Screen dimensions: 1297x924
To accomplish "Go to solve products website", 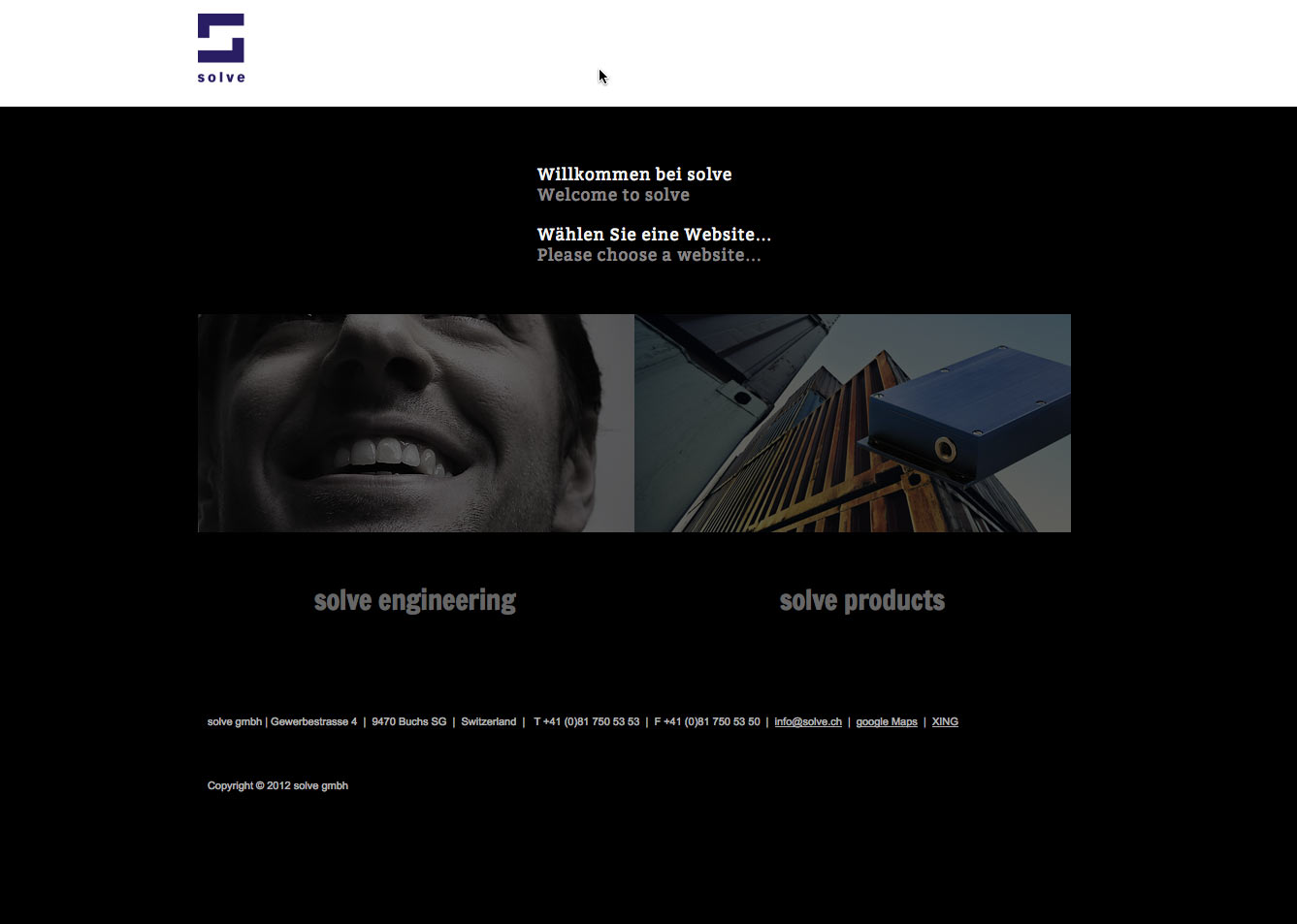I will tap(862, 601).
